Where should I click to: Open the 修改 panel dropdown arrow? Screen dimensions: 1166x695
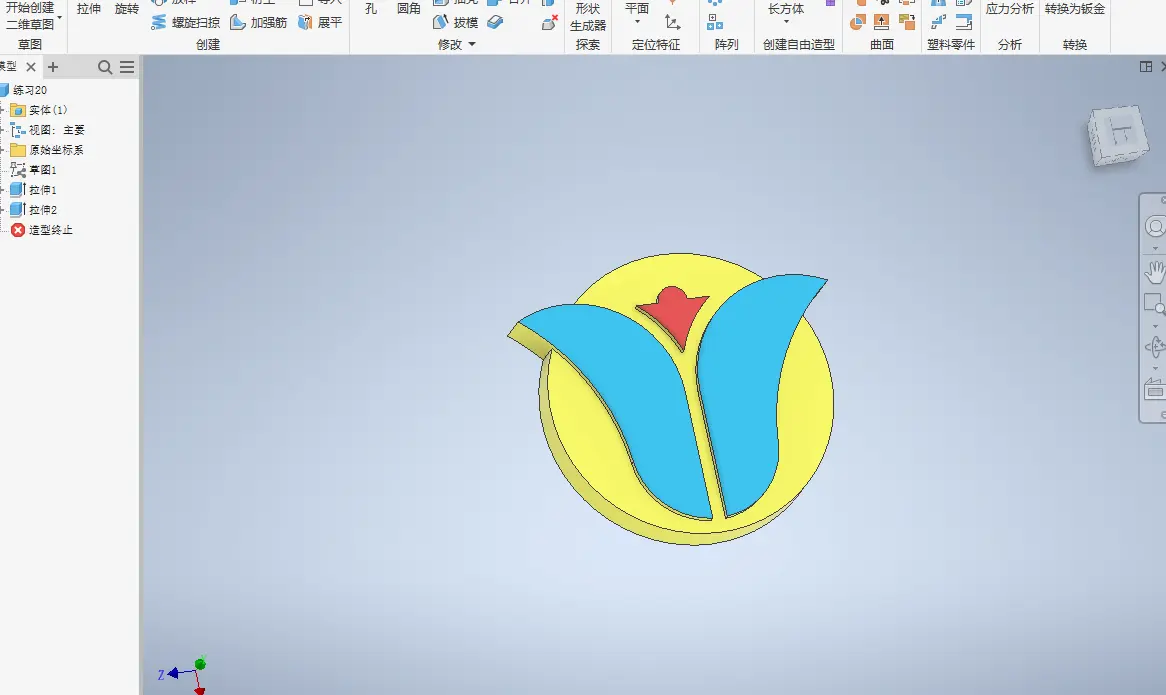[472, 45]
